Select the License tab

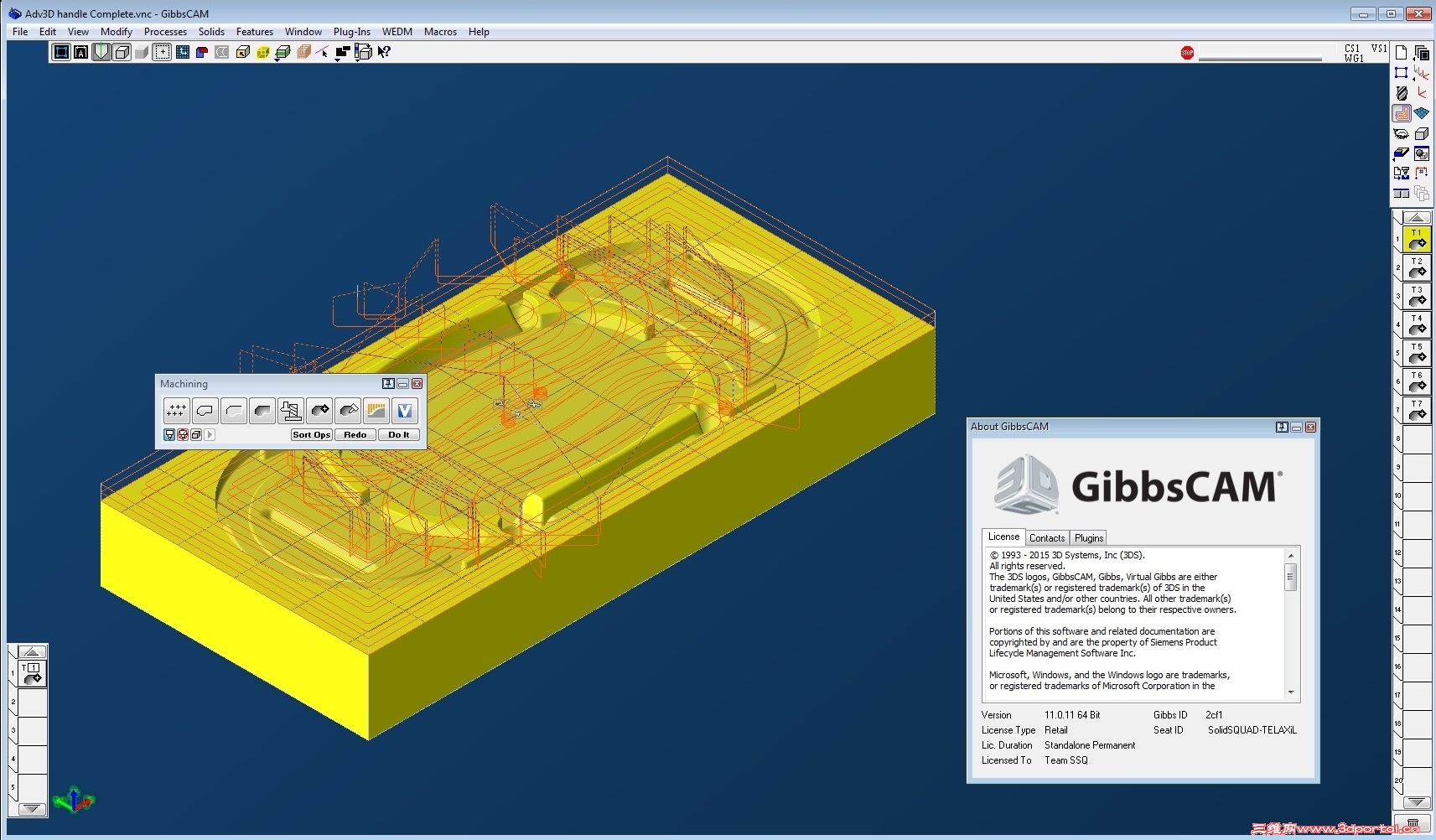(1003, 537)
